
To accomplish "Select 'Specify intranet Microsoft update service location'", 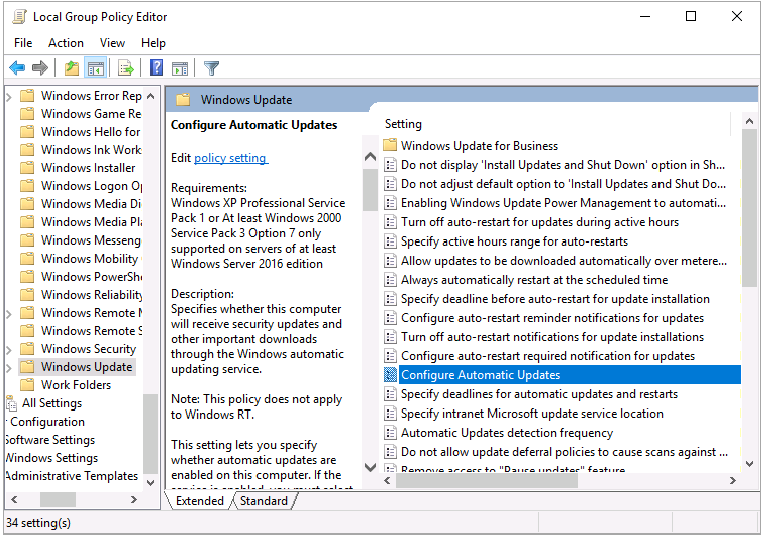I will point(532,413).
